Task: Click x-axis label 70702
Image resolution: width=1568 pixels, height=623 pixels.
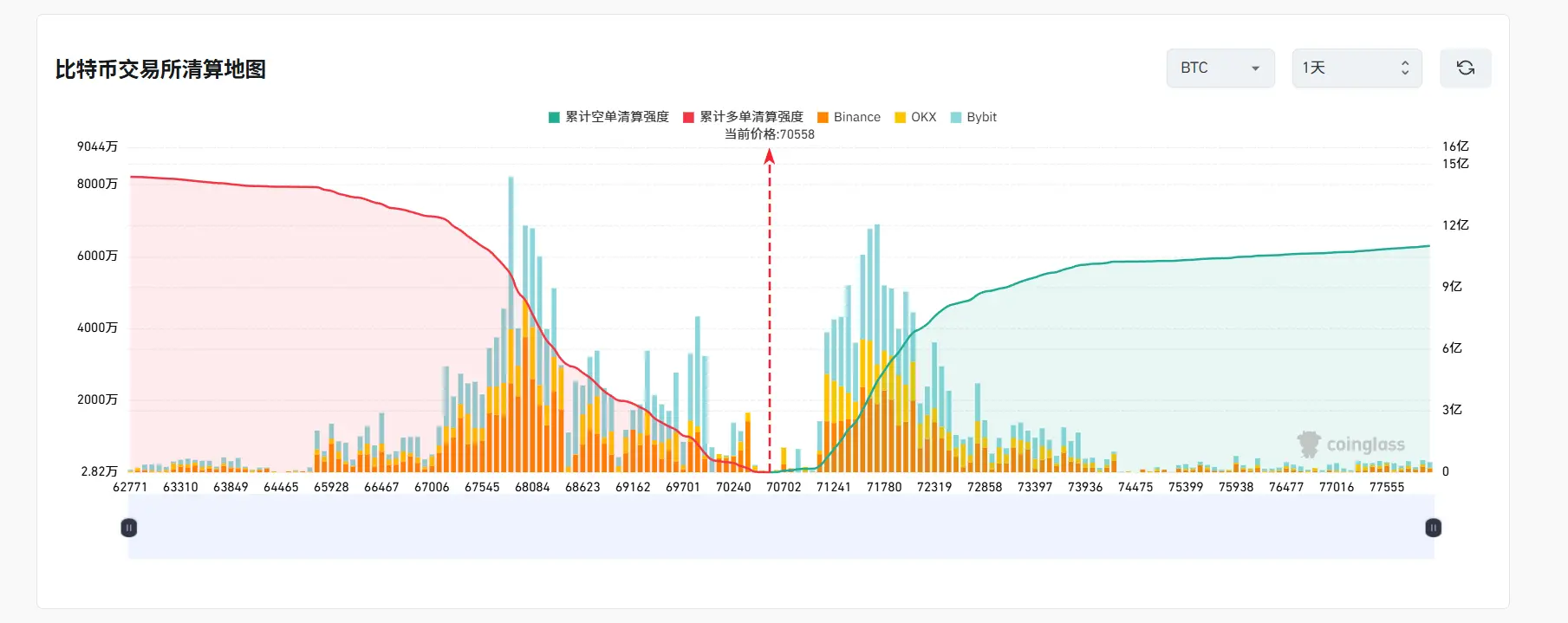Action: (784, 487)
